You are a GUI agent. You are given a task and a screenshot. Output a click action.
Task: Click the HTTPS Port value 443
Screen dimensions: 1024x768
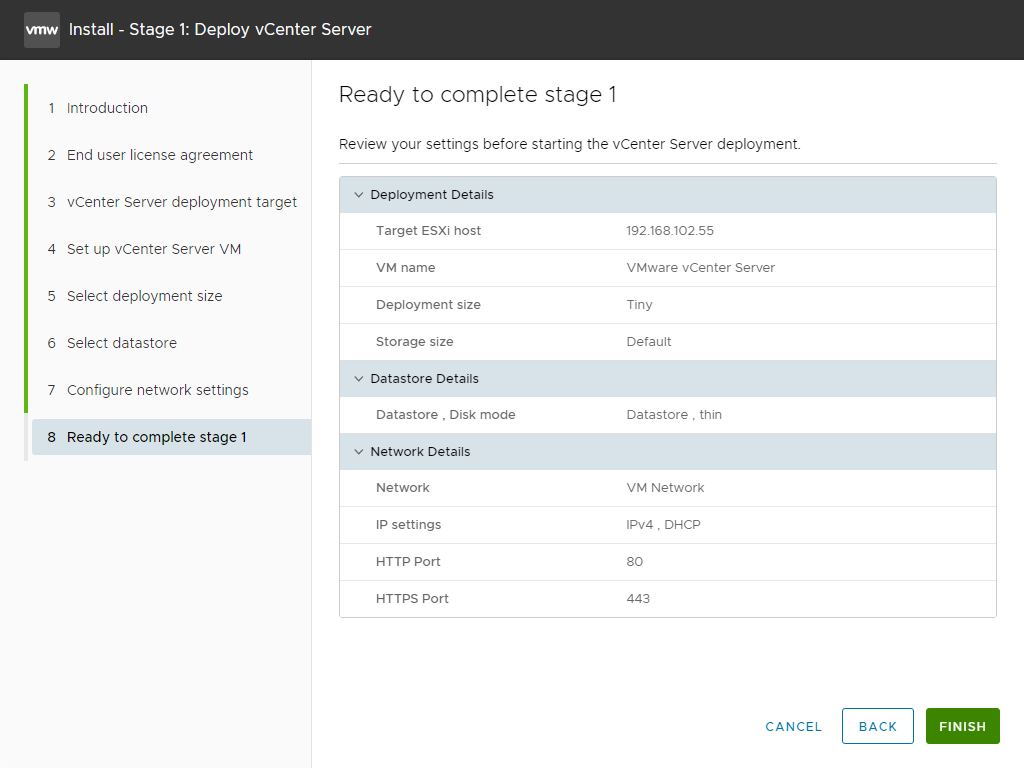tap(638, 599)
